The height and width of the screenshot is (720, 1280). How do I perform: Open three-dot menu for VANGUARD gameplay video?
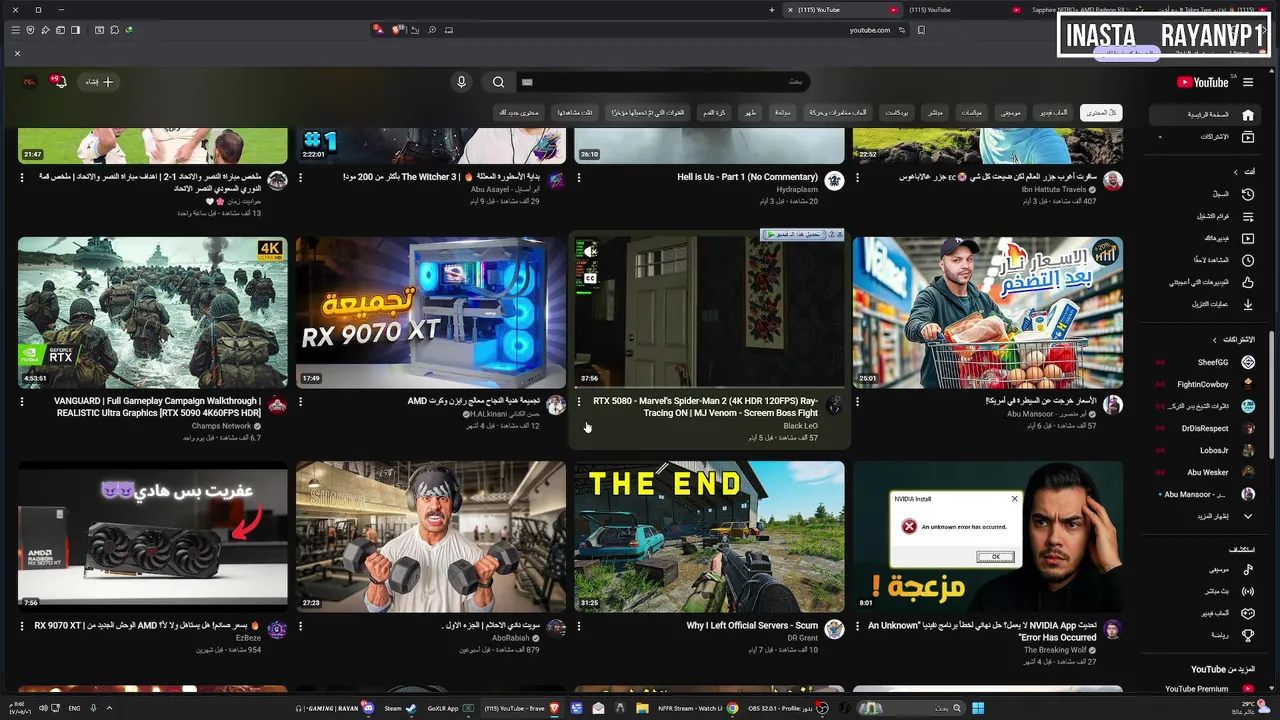tap(22, 401)
